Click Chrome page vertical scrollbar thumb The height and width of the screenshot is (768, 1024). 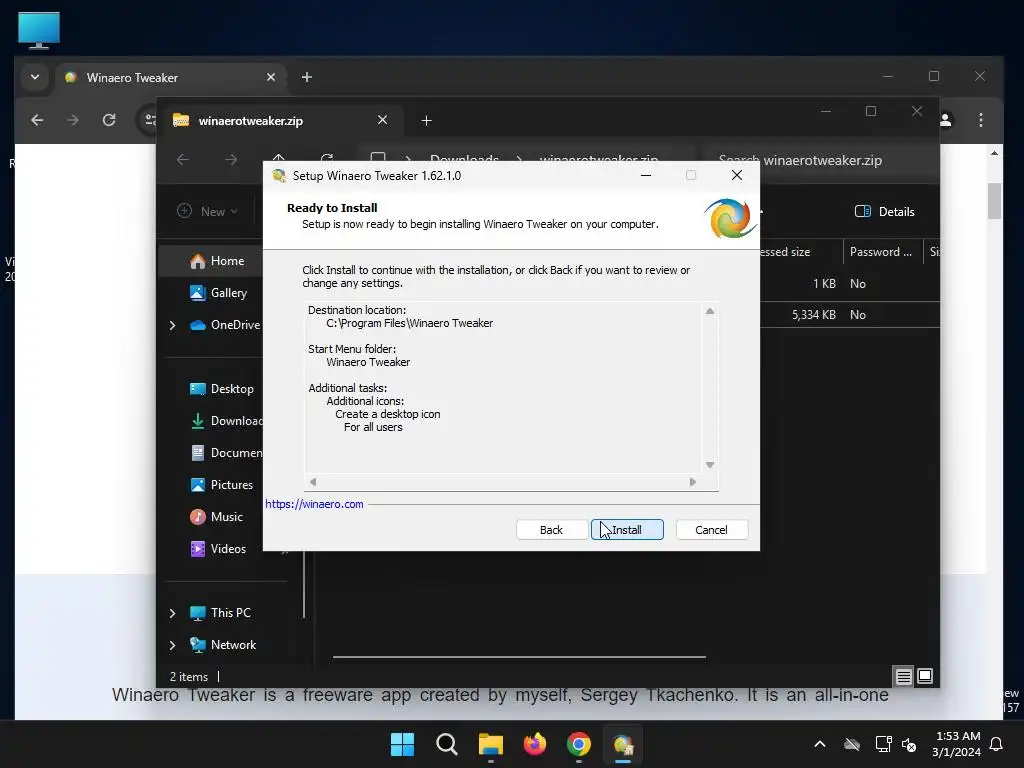pyautogui.click(x=994, y=200)
